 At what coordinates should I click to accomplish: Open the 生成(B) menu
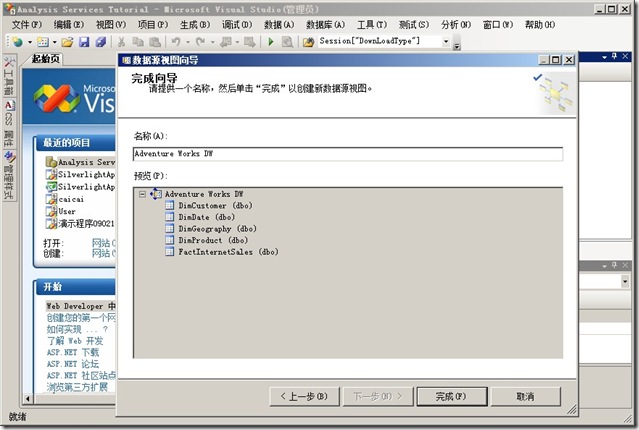195,25
